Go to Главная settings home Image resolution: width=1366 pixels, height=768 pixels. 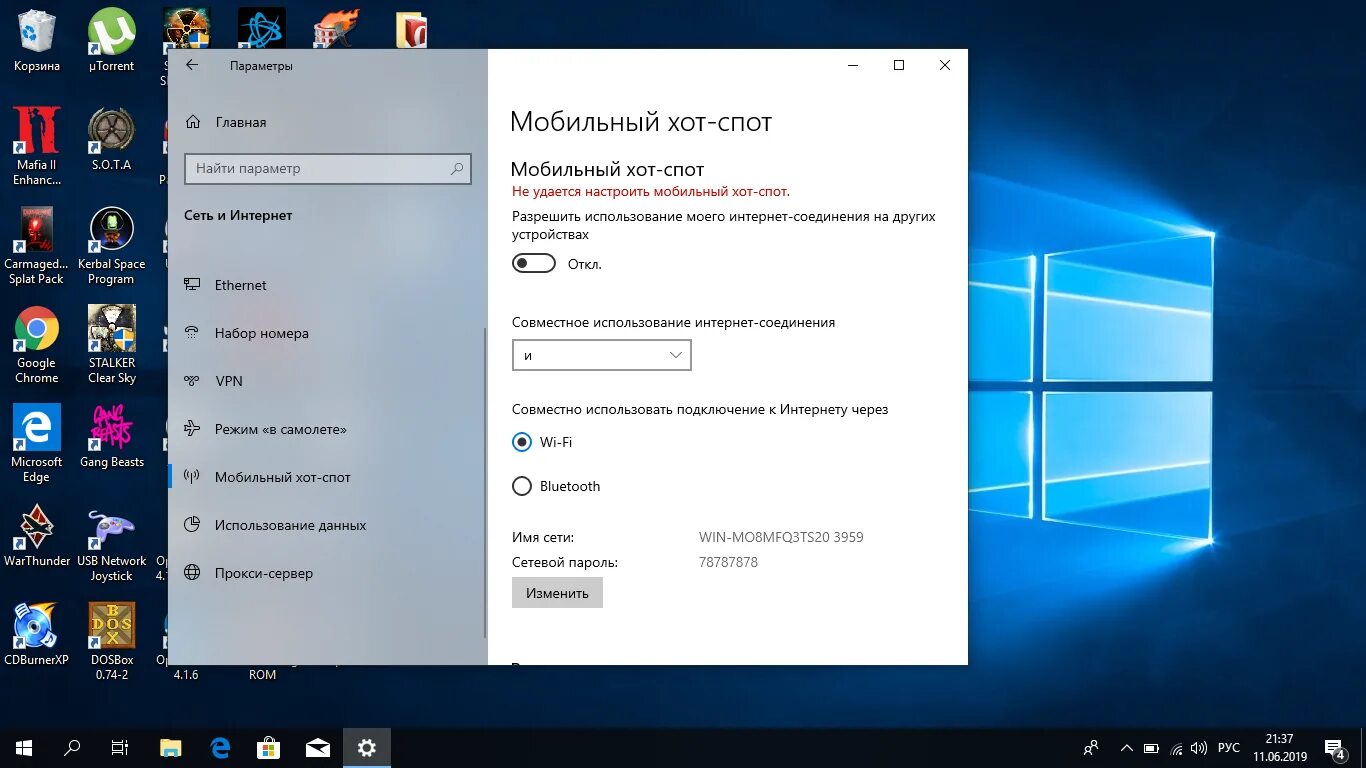[x=226, y=122]
